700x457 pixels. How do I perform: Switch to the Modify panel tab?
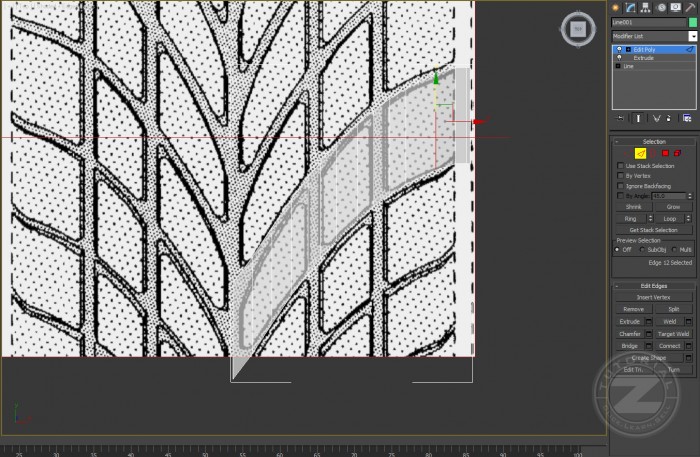pos(630,7)
